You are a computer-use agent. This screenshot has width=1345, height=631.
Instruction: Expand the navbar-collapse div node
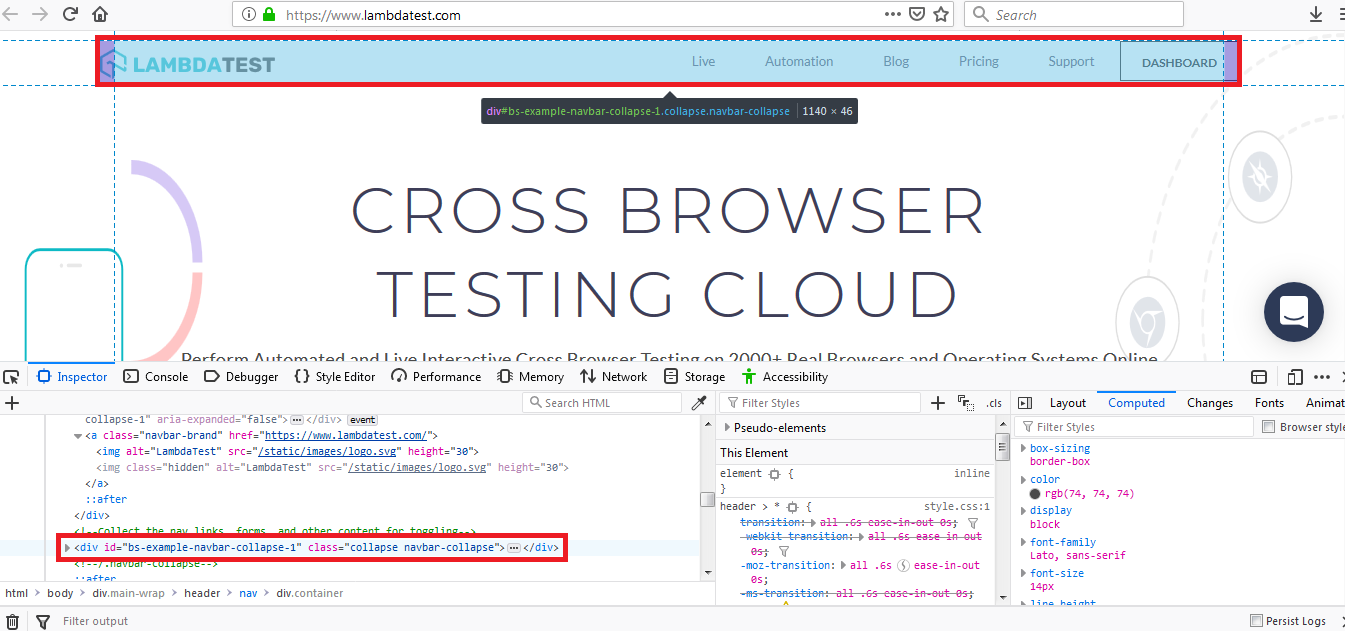tap(66, 547)
